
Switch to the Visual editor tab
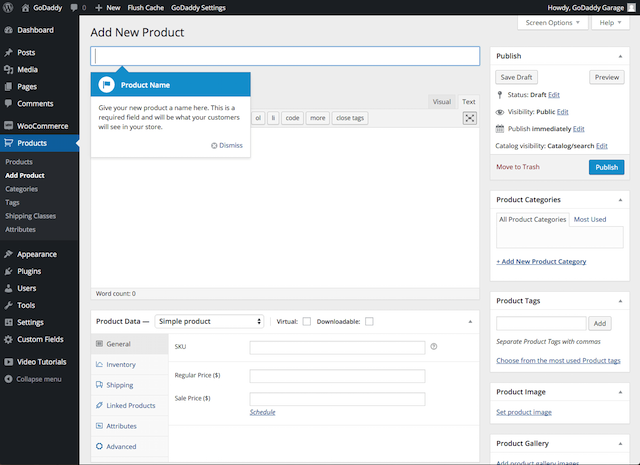(442, 102)
